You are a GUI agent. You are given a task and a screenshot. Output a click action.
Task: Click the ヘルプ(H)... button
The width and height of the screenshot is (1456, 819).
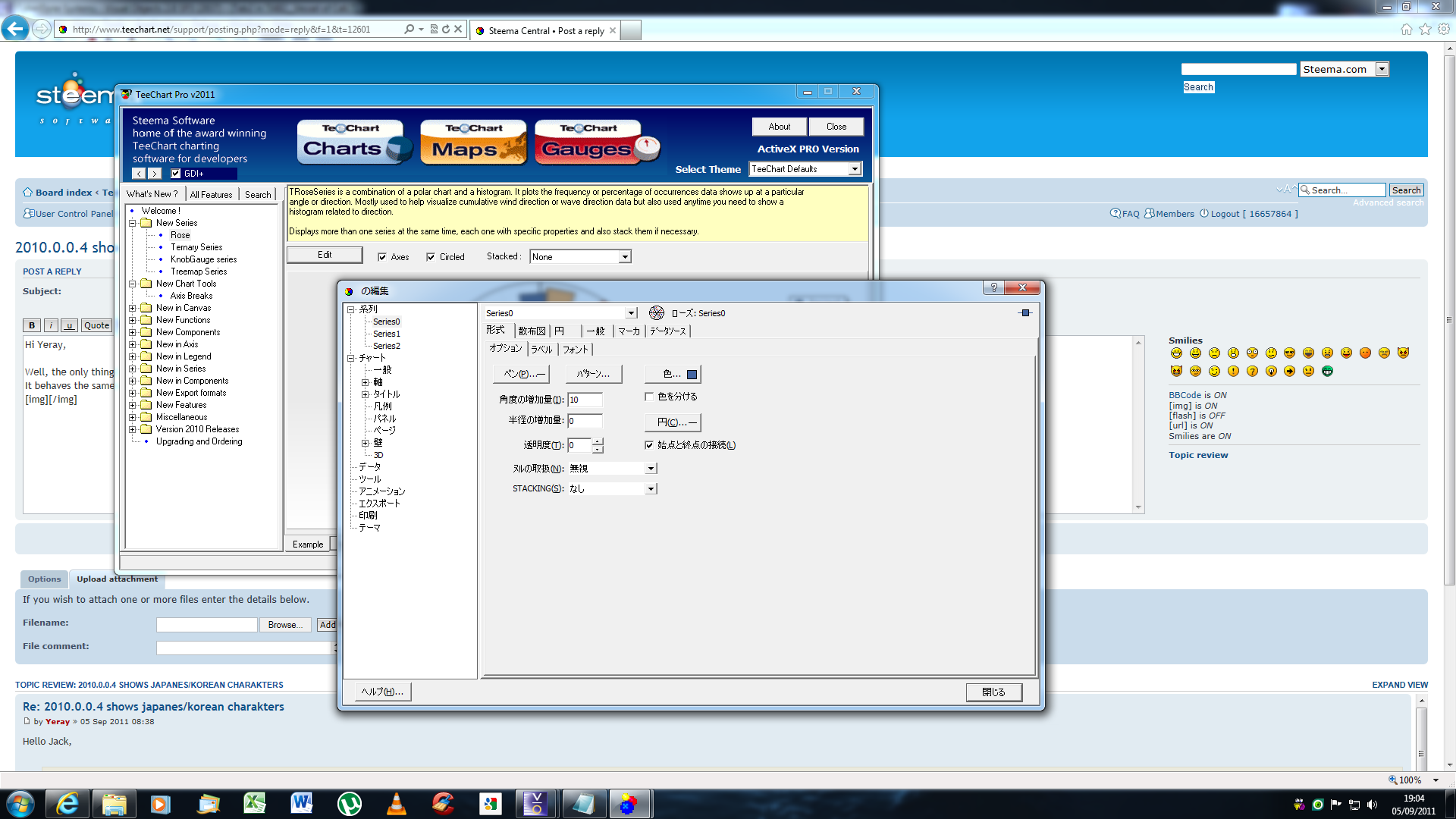(x=383, y=692)
